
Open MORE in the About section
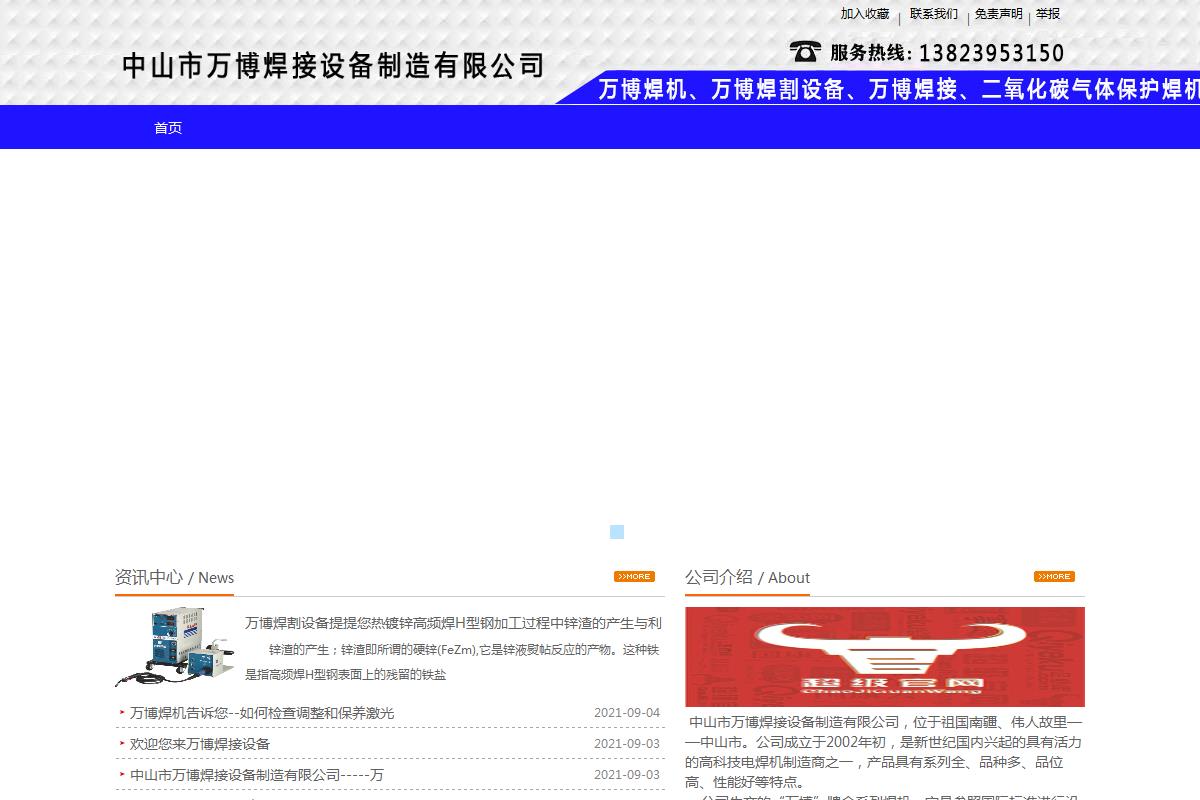point(1054,576)
